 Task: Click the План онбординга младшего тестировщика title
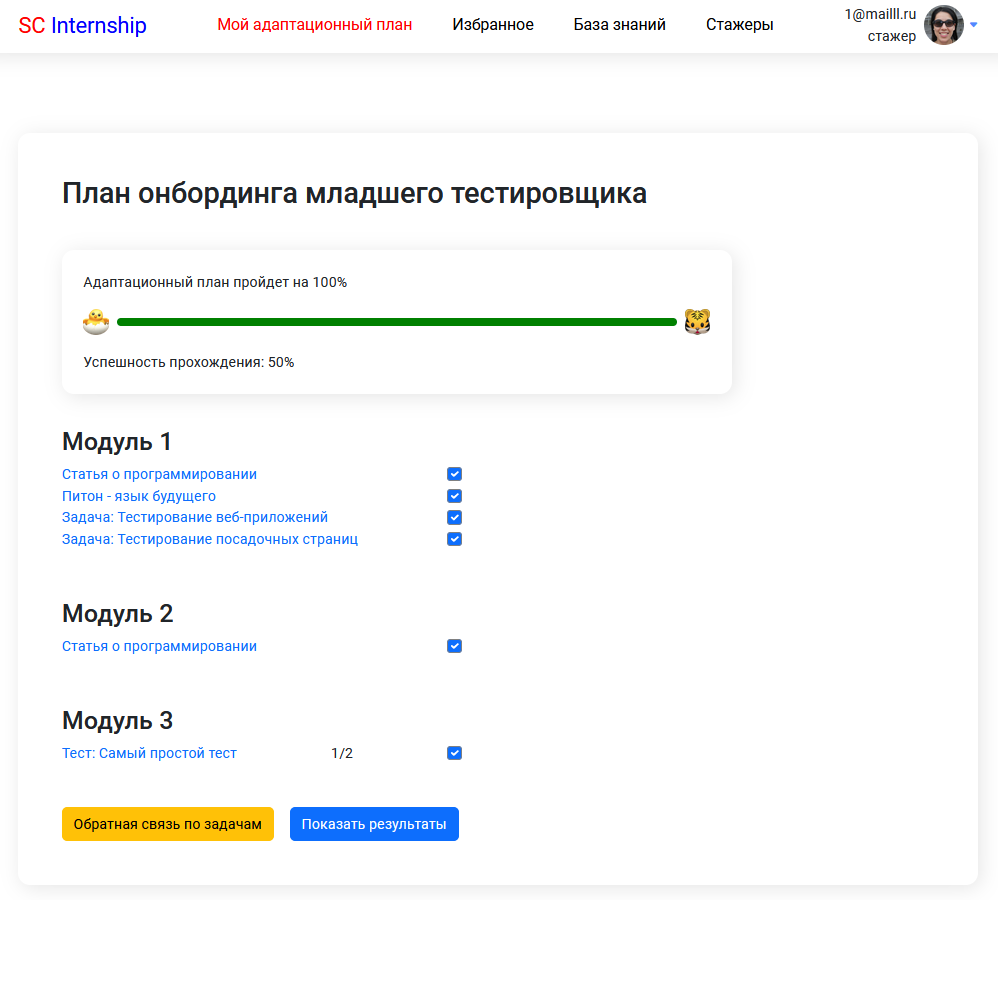tap(354, 193)
